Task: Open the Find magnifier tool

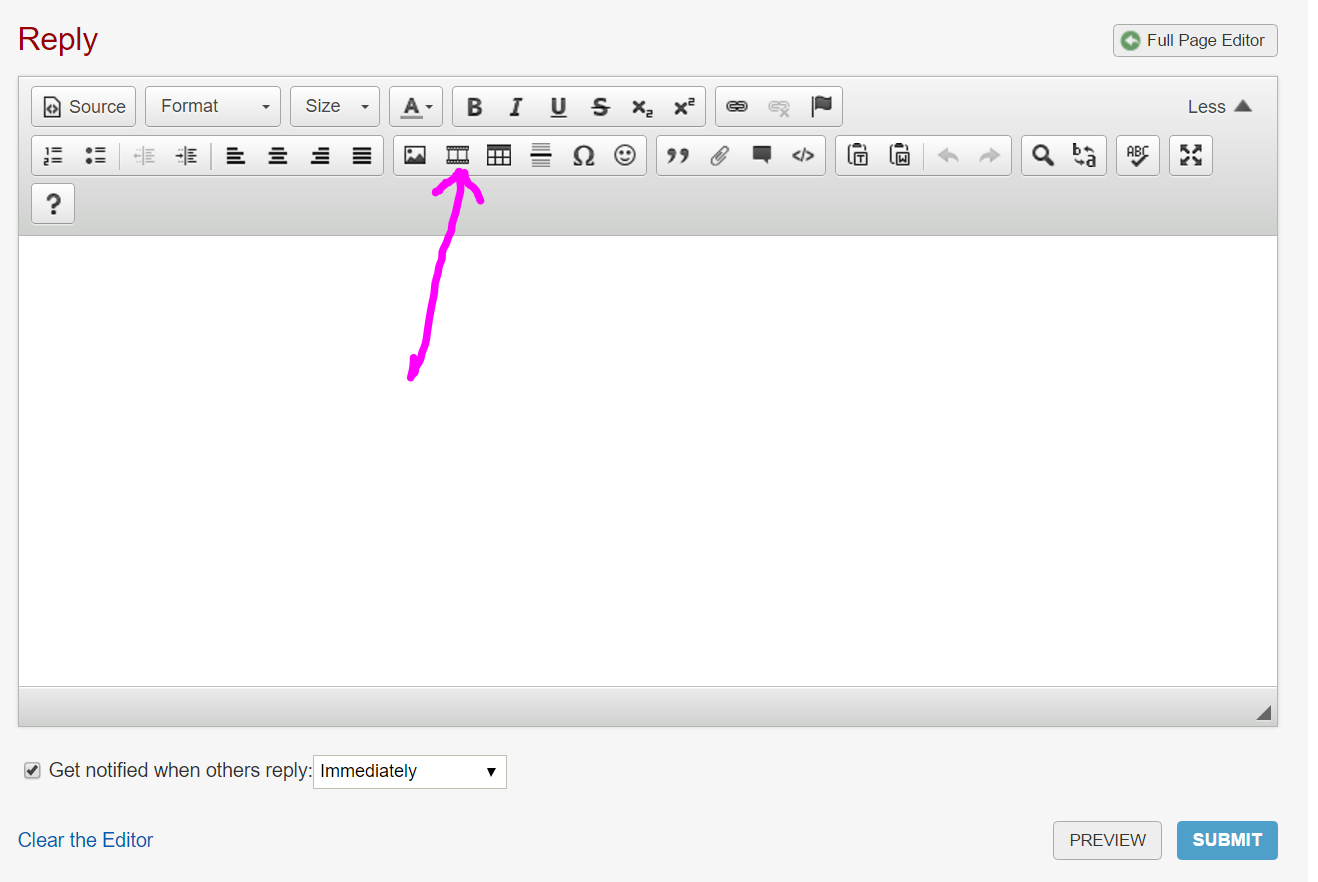Action: point(1043,155)
